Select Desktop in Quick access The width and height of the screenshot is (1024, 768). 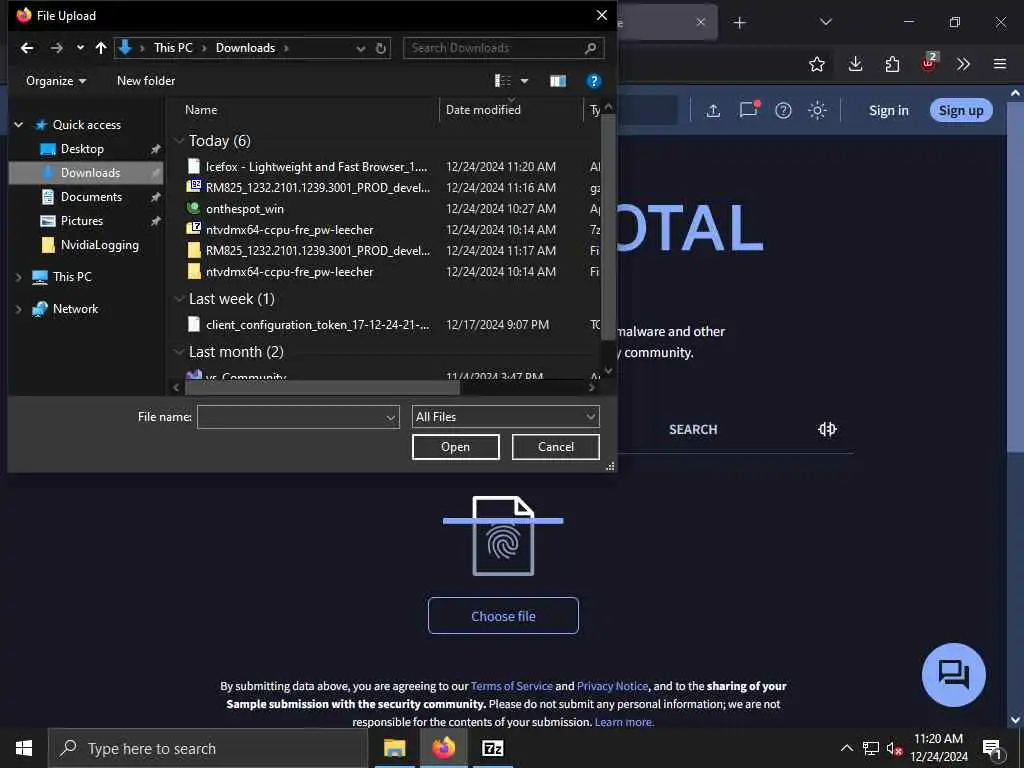click(x=82, y=149)
